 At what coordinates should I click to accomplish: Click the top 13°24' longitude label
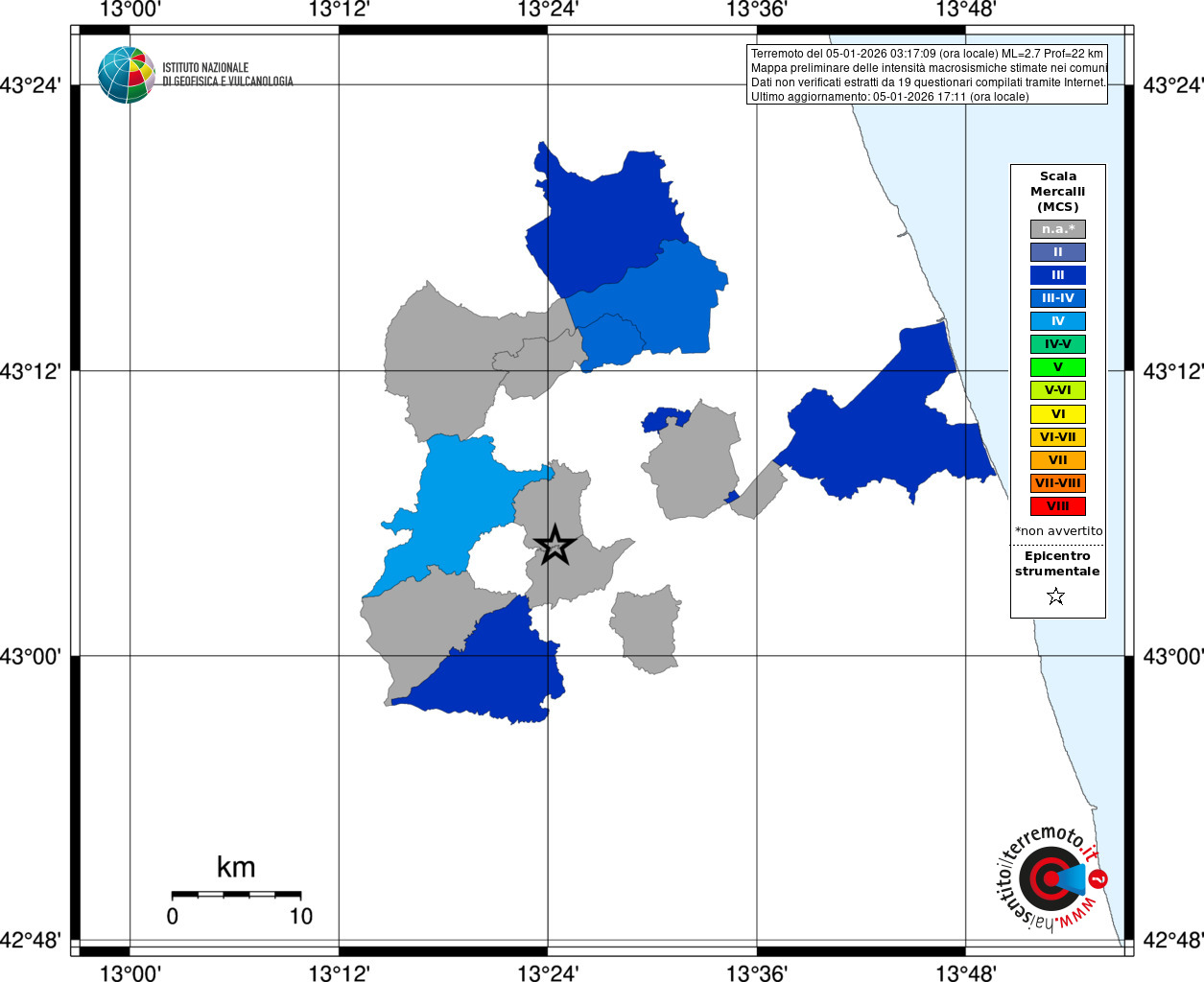548,10
